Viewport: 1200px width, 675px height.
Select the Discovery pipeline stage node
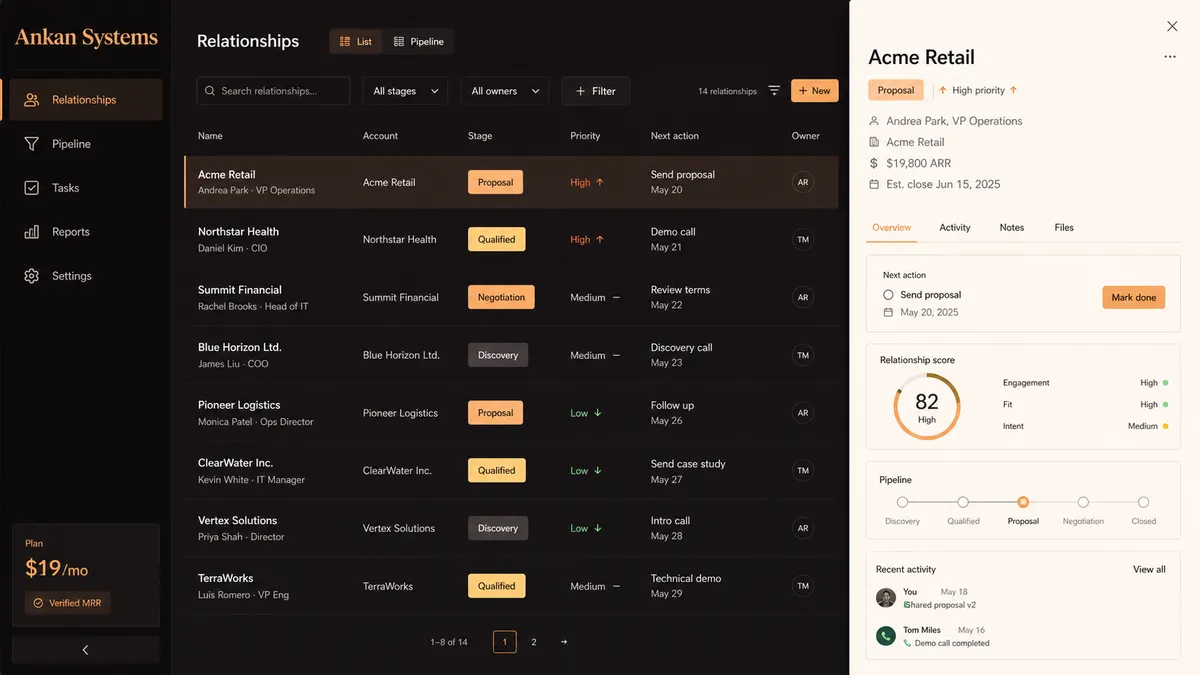(902, 502)
